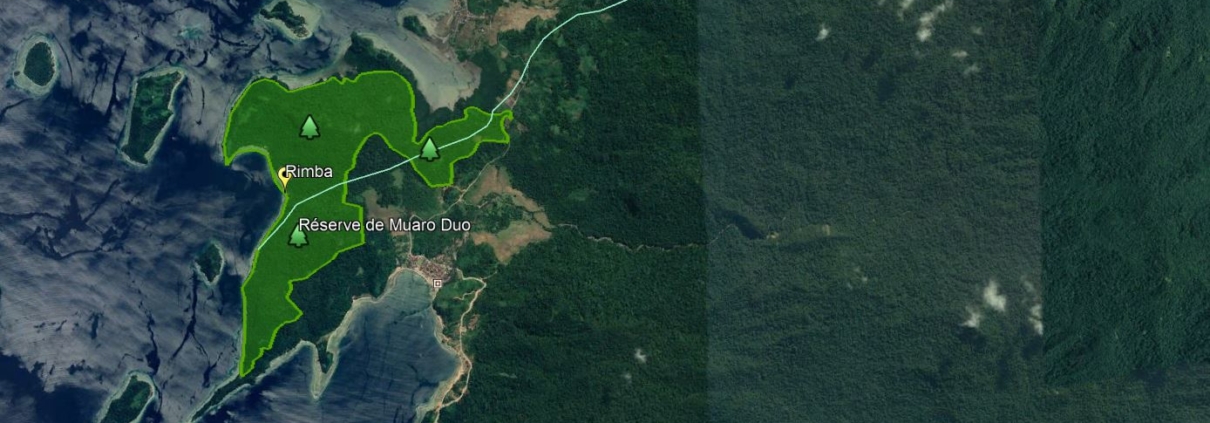Click the coastal village rooftops near the bay

[428, 268]
